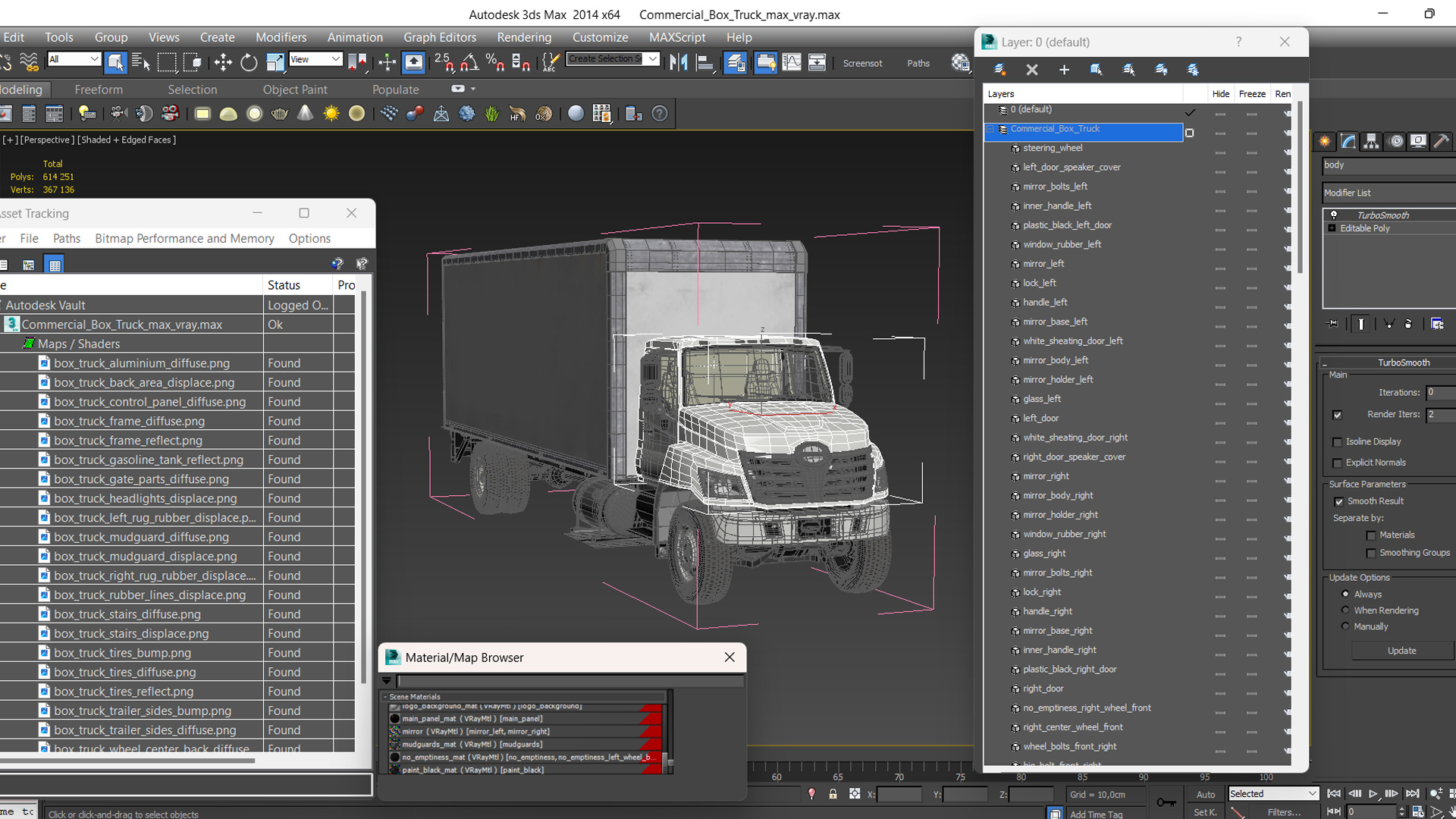Click the help question mark icon
This screenshot has width=1456, height=819.
pyautogui.click(x=660, y=114)
